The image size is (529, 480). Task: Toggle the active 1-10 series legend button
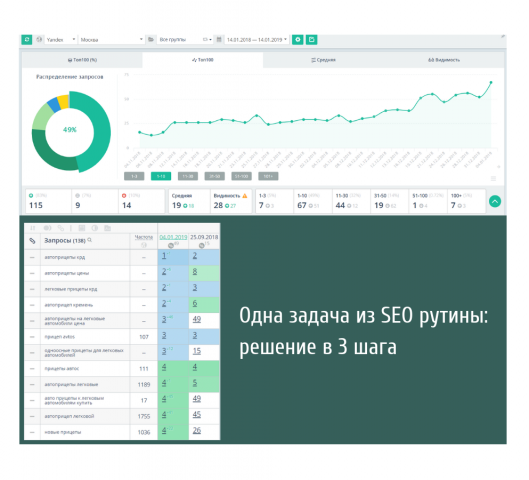point(161,176)
